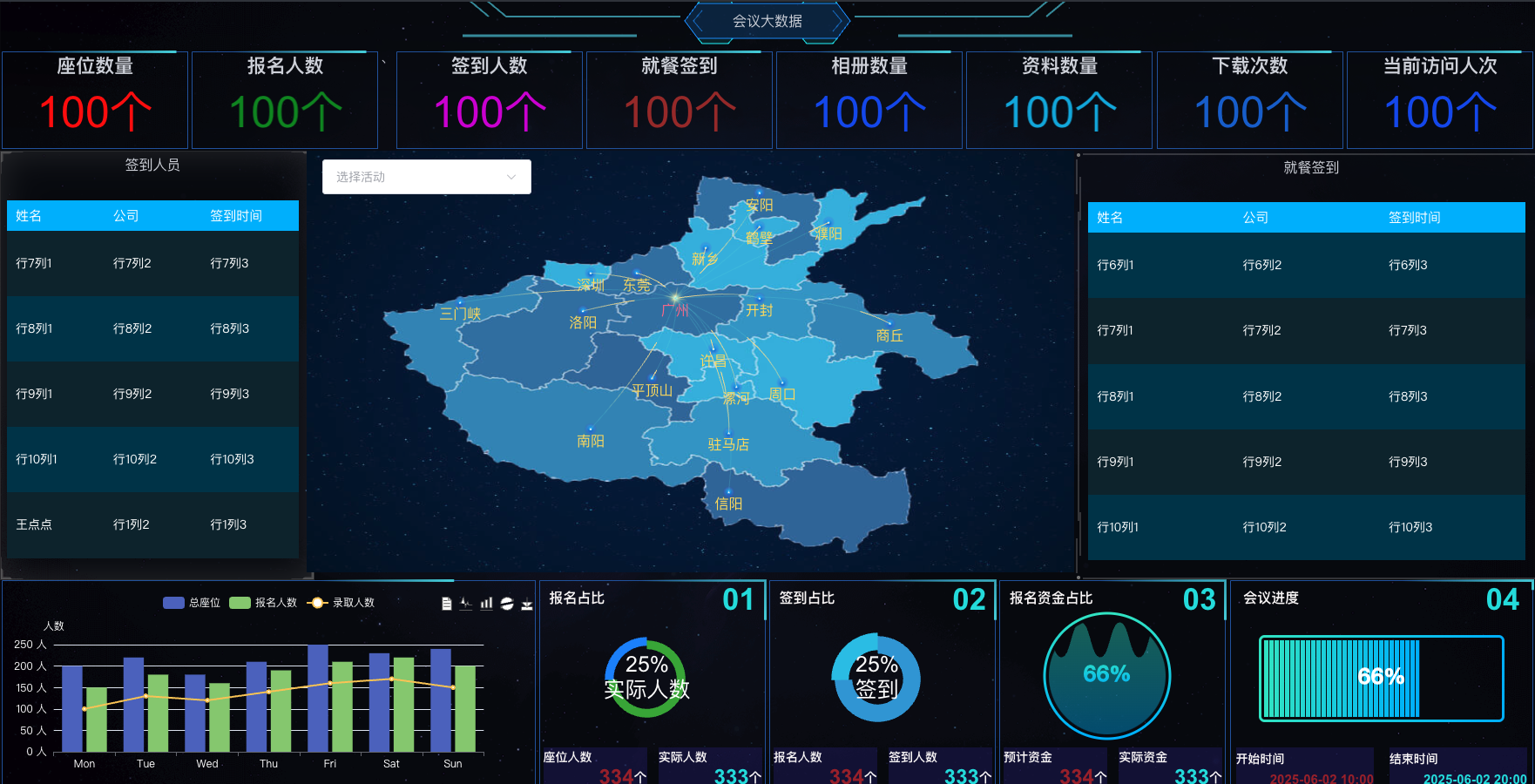1535x784 pixels.
Task: Click the 报名占比 25% ring chart
Action: coord(646,677)
